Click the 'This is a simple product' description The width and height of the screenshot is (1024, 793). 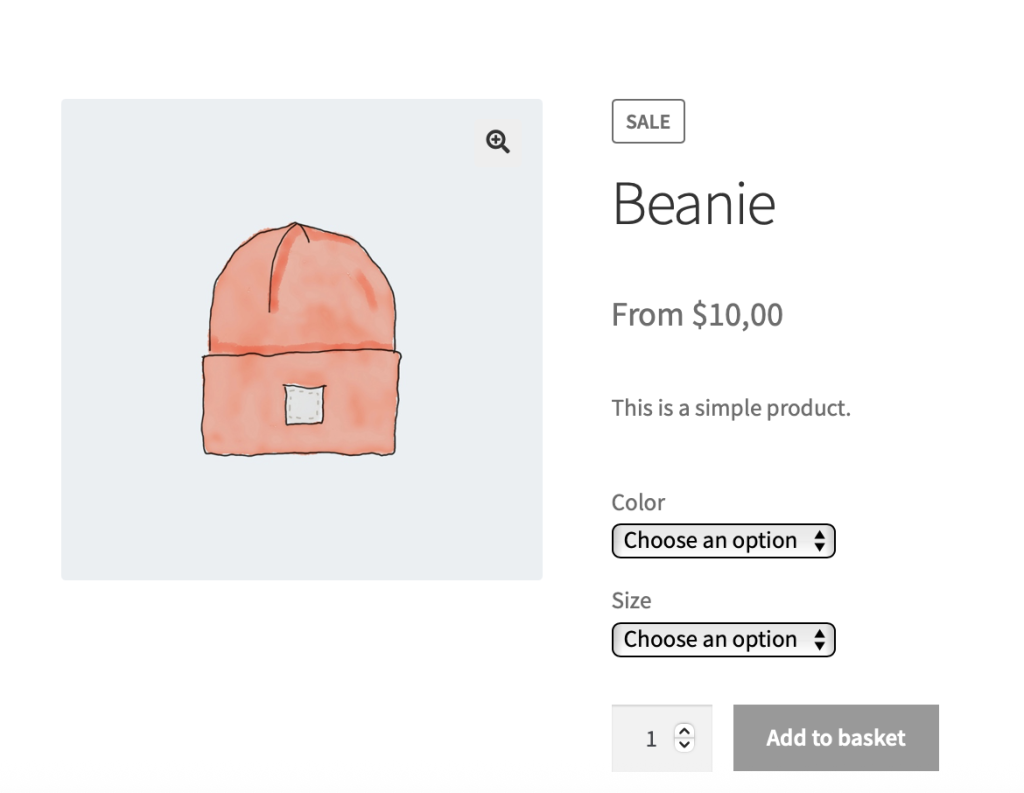731,408
